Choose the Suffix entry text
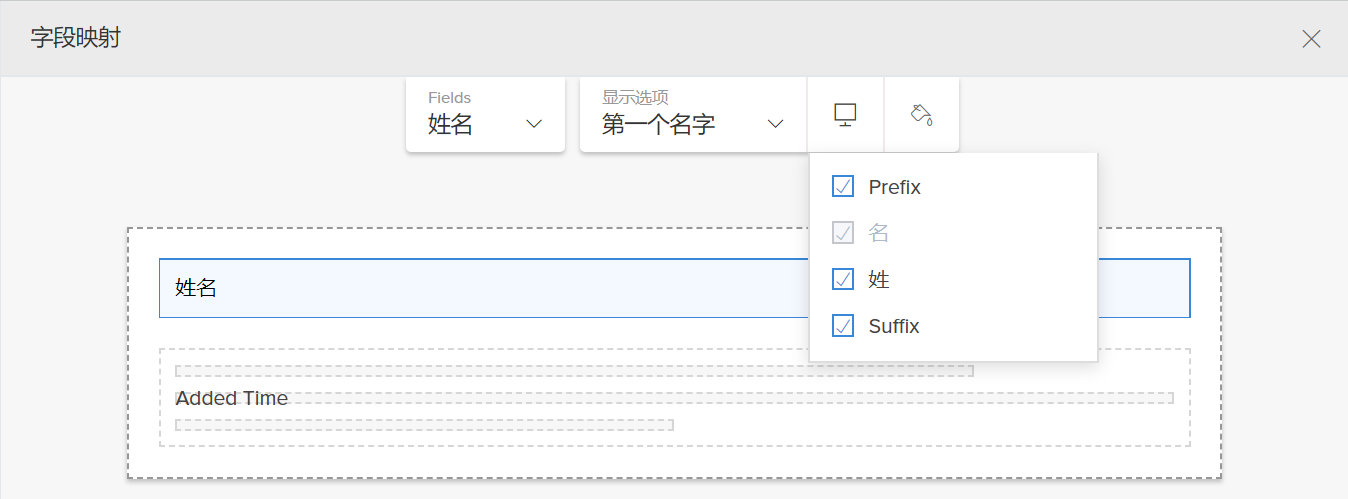 (893, 326)
